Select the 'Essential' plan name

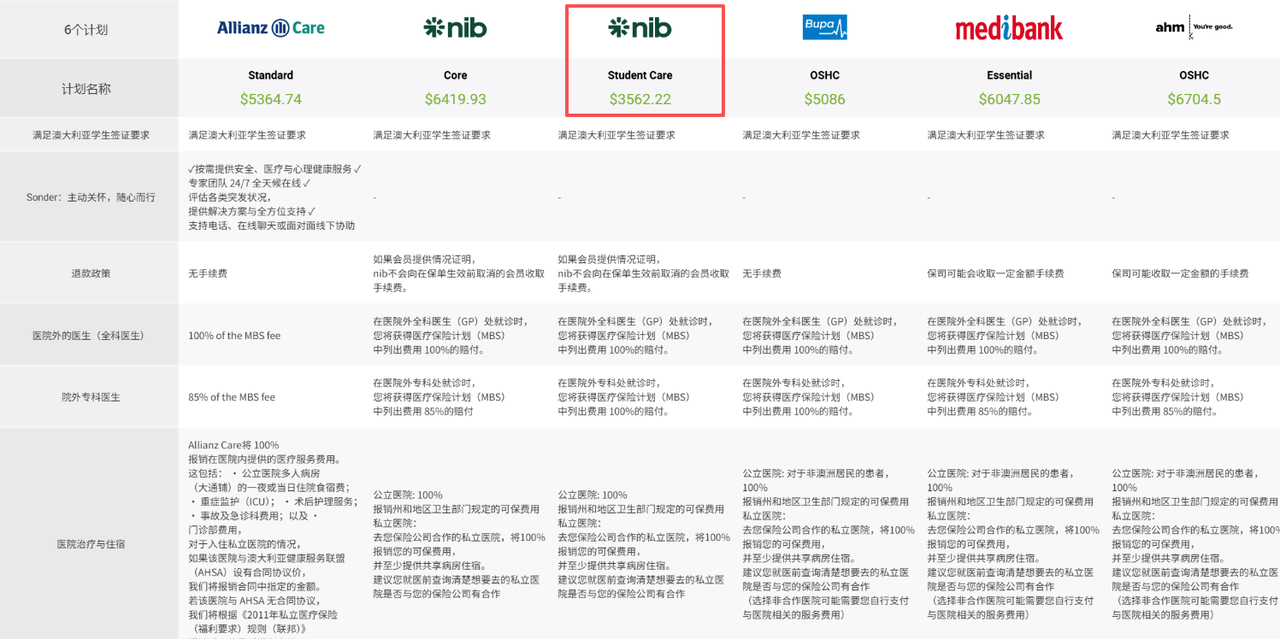[1009, 75]
